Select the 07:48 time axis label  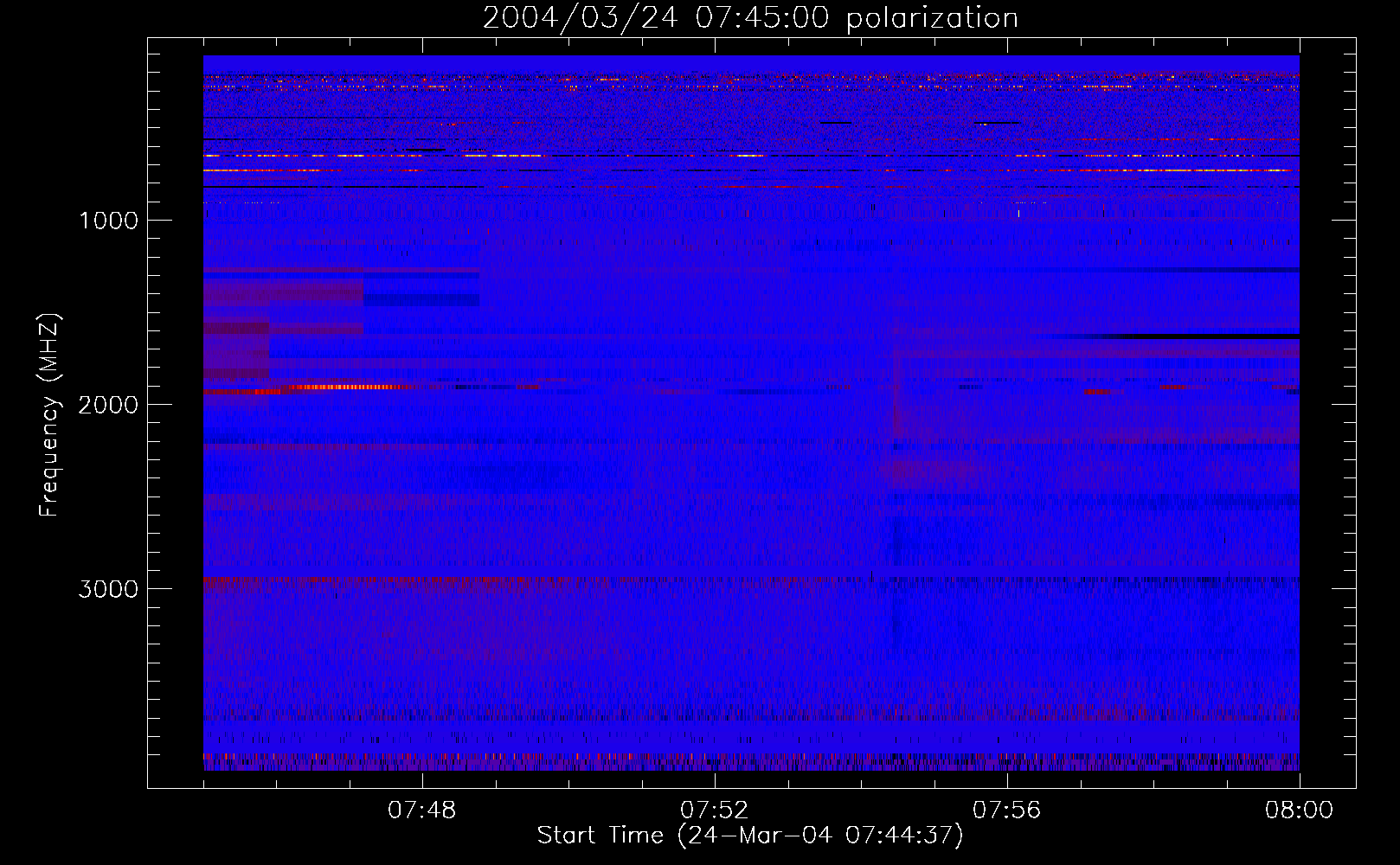coord(422,811)
